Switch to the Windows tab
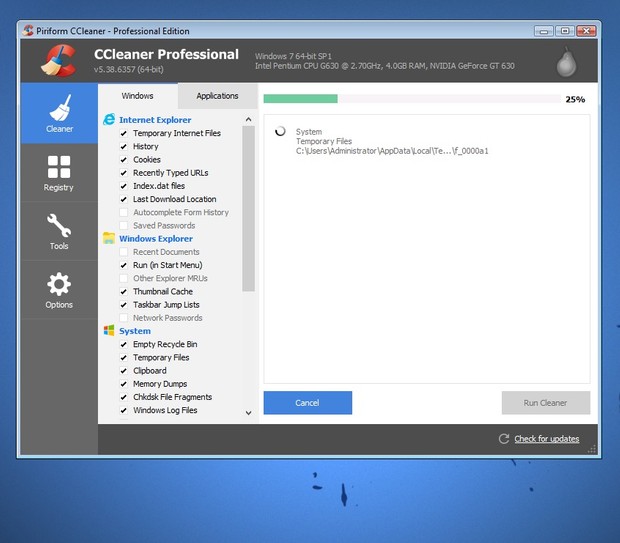Screen dimensions: 620x543 (x=138, y=96)
